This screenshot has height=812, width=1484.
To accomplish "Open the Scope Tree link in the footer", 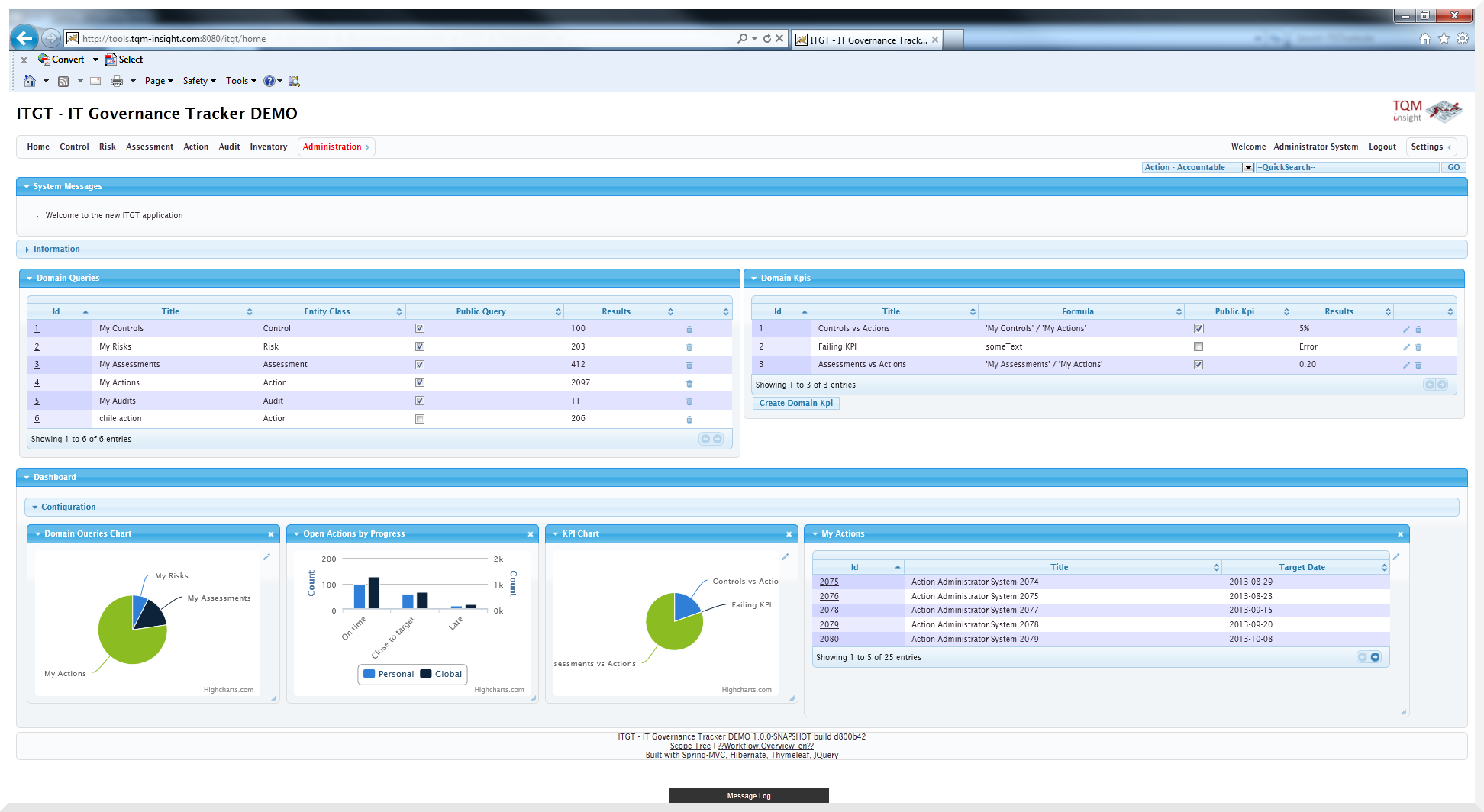I will point(690,746).
